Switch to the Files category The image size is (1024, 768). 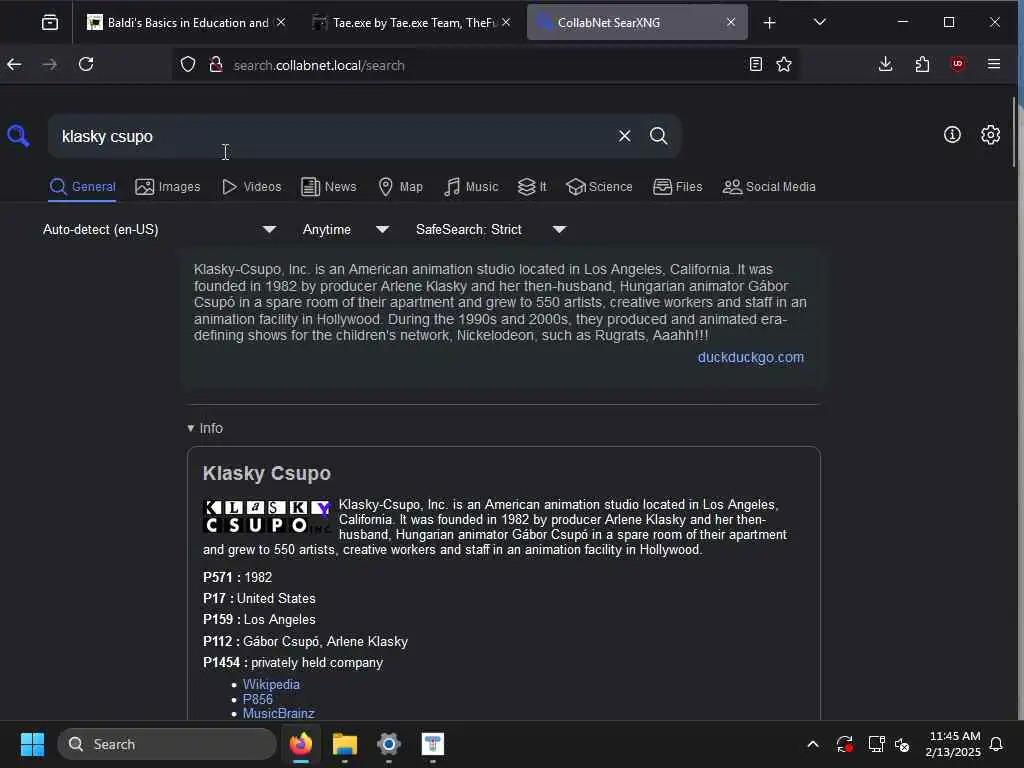678,187
